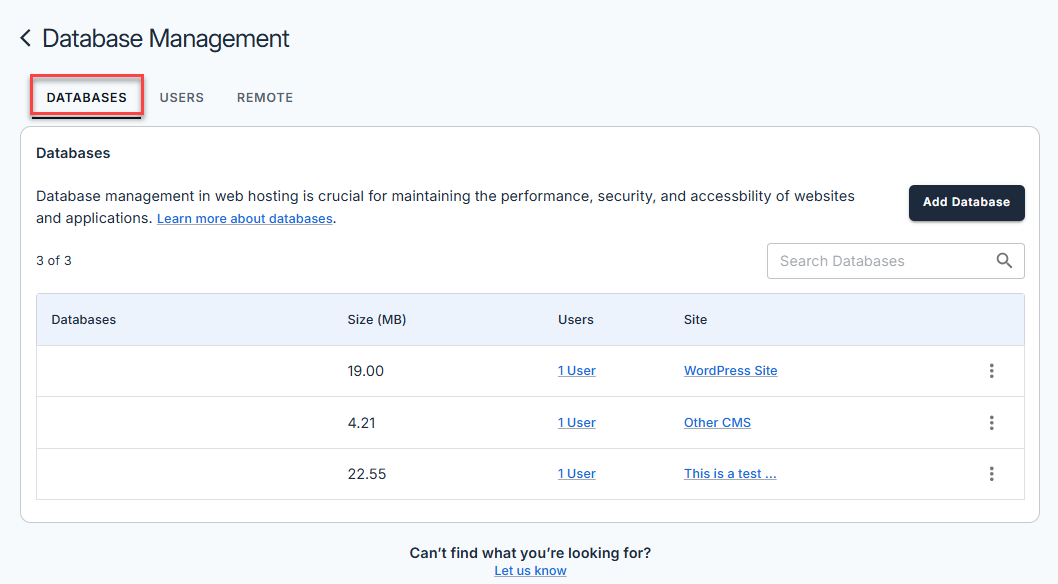The height and width of the screenshot is (584, 1058).
Task: Click the Add Database button
Action: (x=966, y=202)
